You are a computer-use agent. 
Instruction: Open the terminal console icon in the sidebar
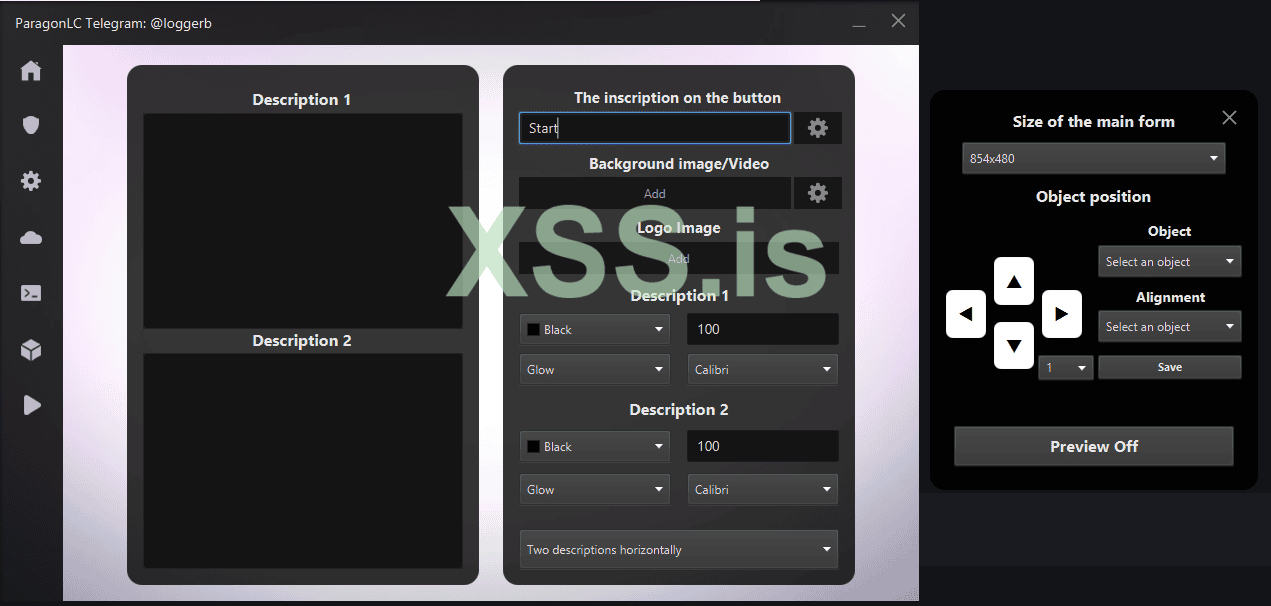(x=31, y=293)
